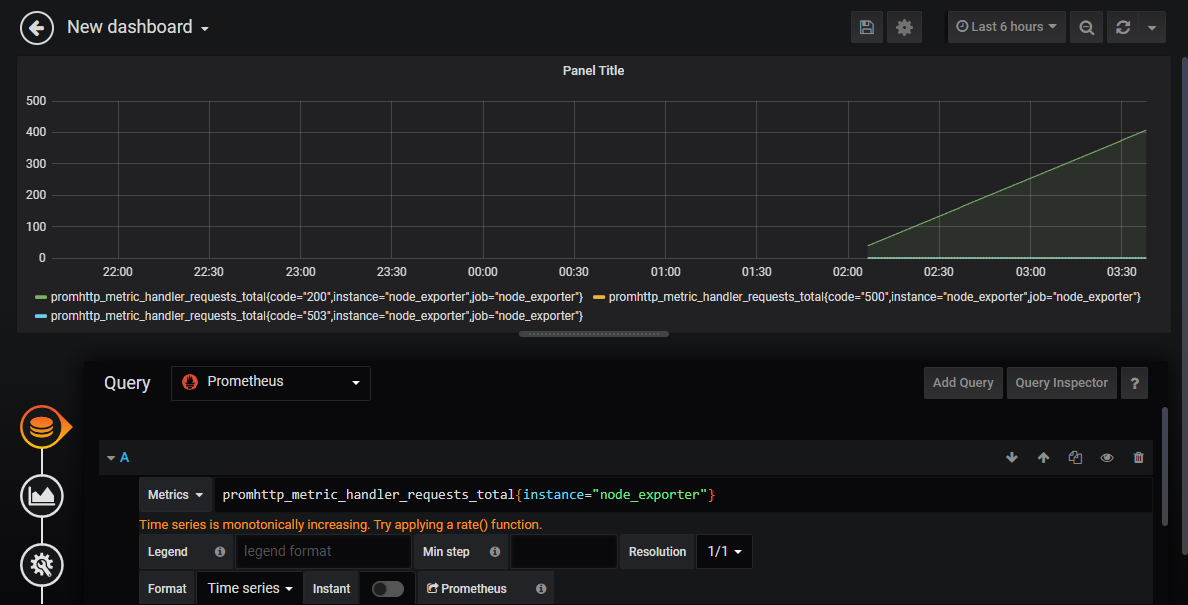Open the Last 6 hours time picker

click(1006, 27)
